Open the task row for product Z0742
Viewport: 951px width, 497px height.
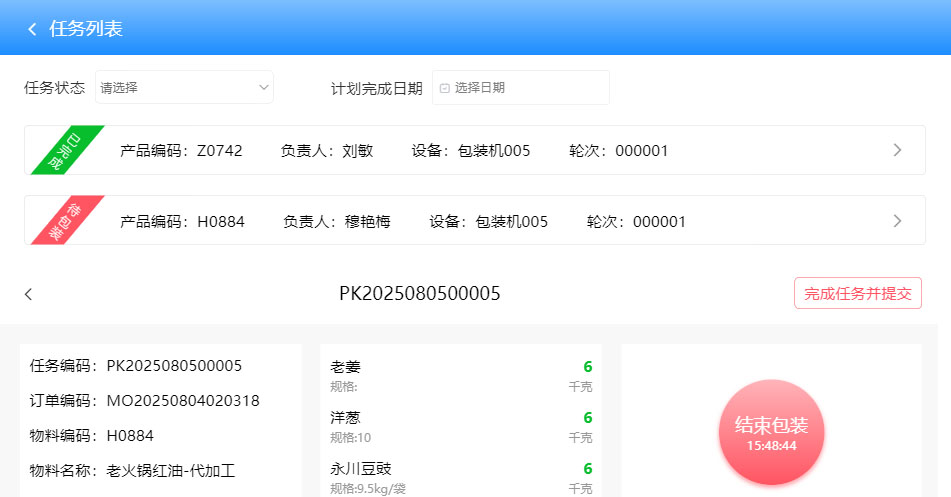(474, 150)
